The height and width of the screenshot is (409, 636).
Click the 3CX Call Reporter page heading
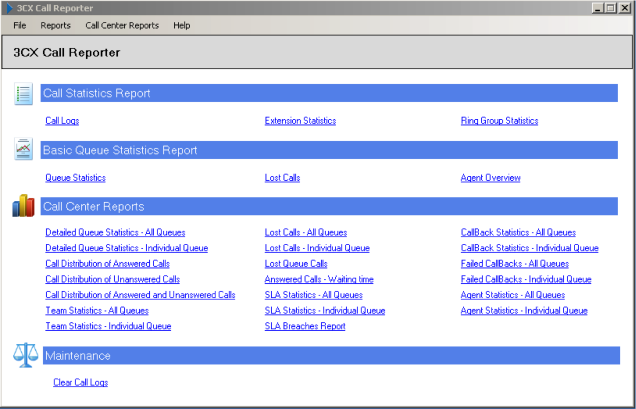(67, 53)
